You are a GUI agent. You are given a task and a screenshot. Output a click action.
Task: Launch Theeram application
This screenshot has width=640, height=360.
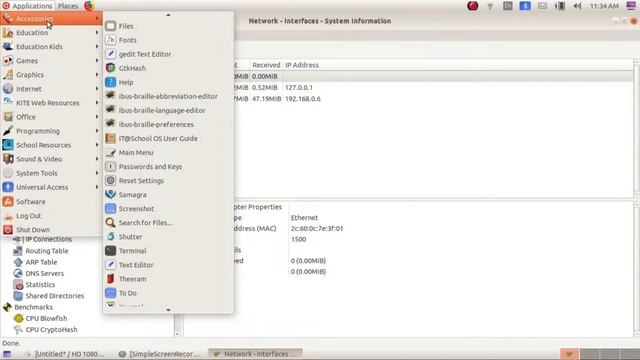point(168,279)
